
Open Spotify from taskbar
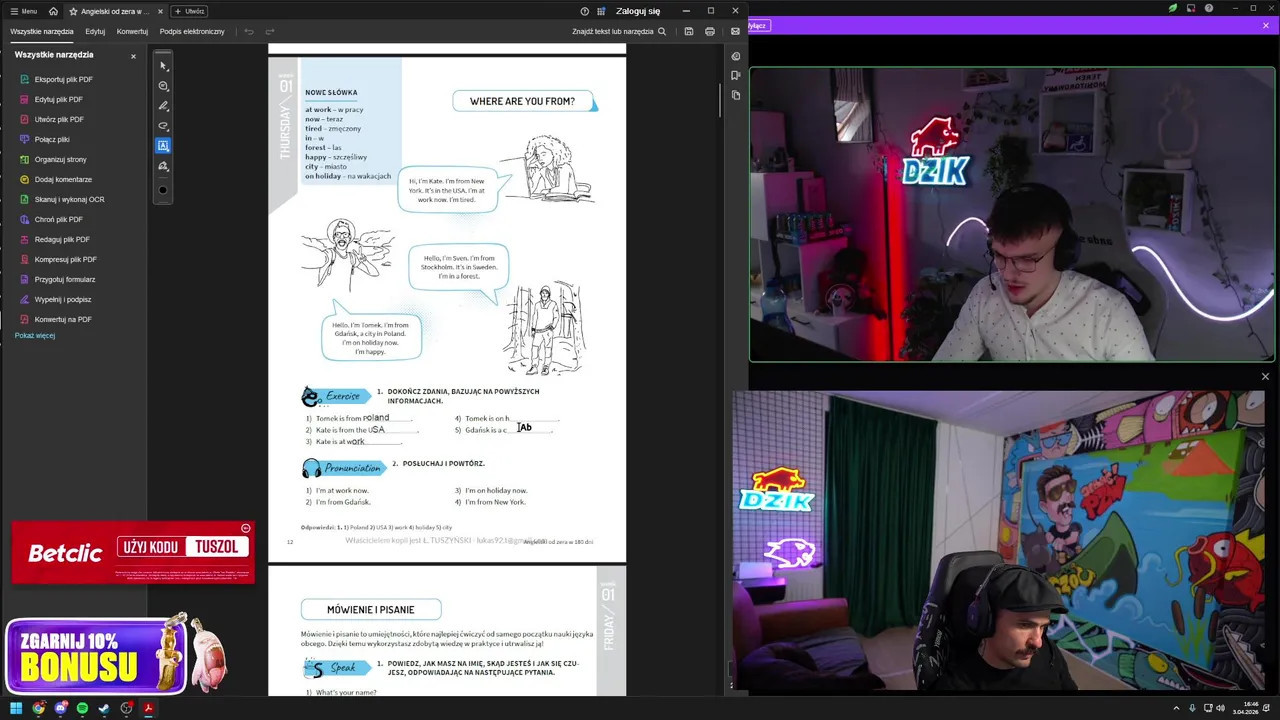tap(82, 708)
